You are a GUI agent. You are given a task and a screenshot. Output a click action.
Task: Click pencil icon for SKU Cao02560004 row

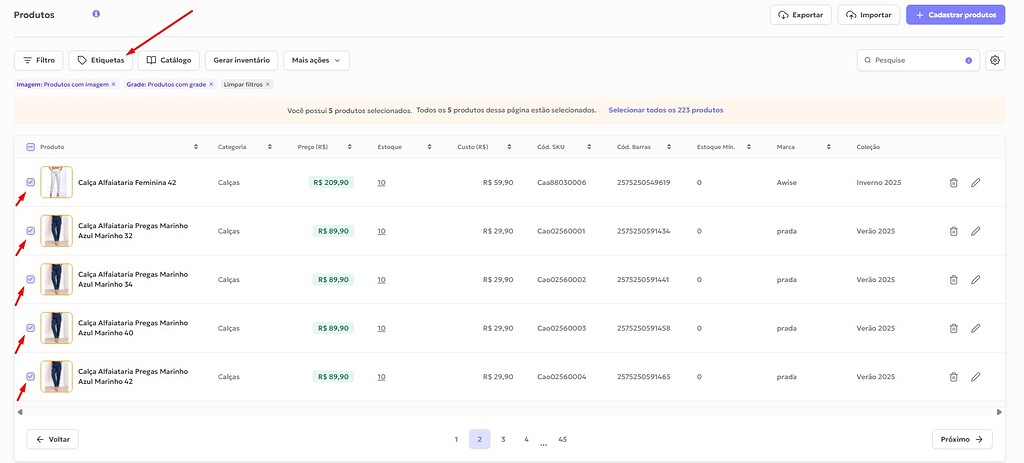click(x=976, y=377)
